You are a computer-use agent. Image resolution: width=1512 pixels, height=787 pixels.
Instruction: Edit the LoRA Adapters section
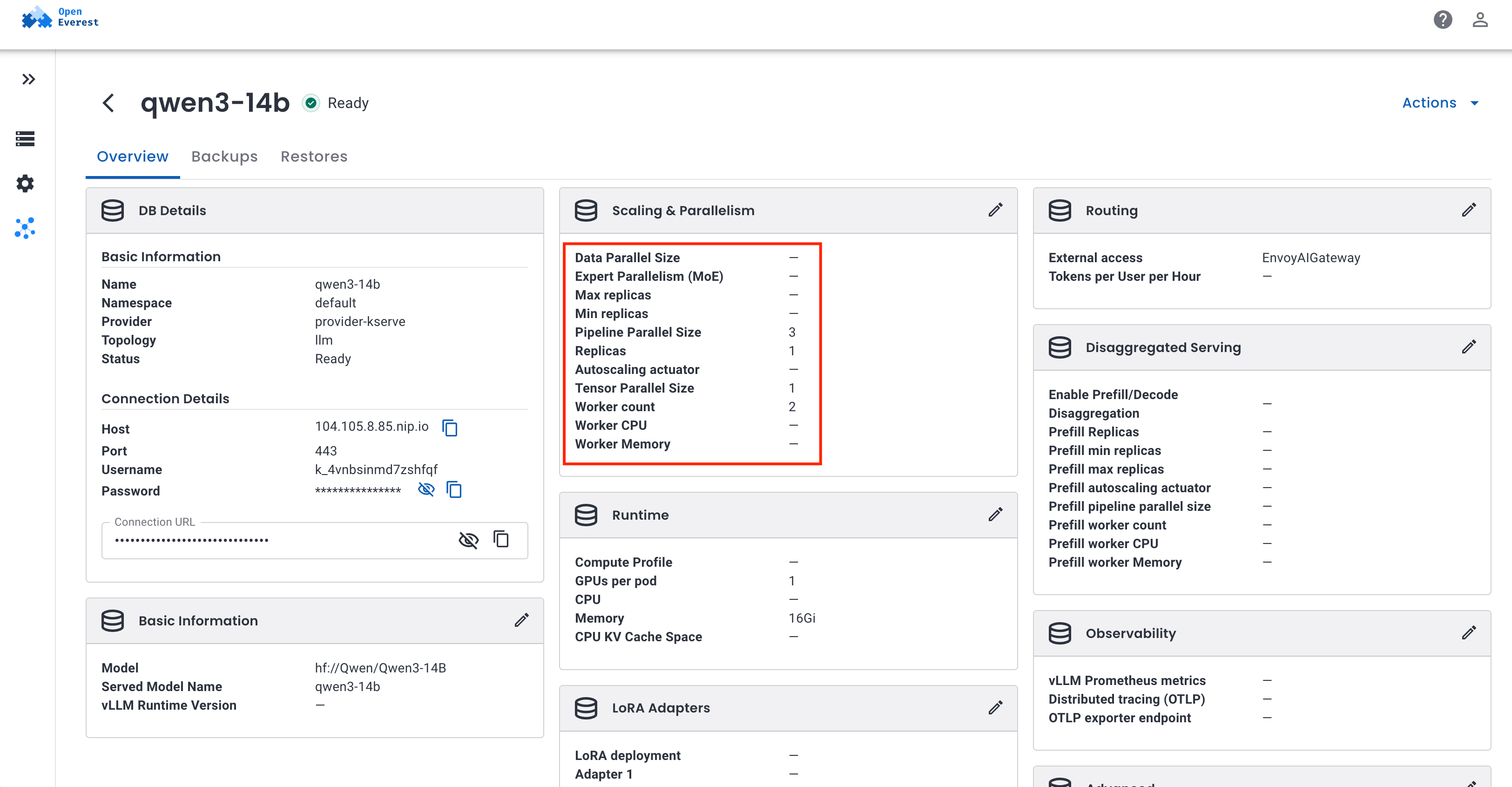(x=995, y=707)
